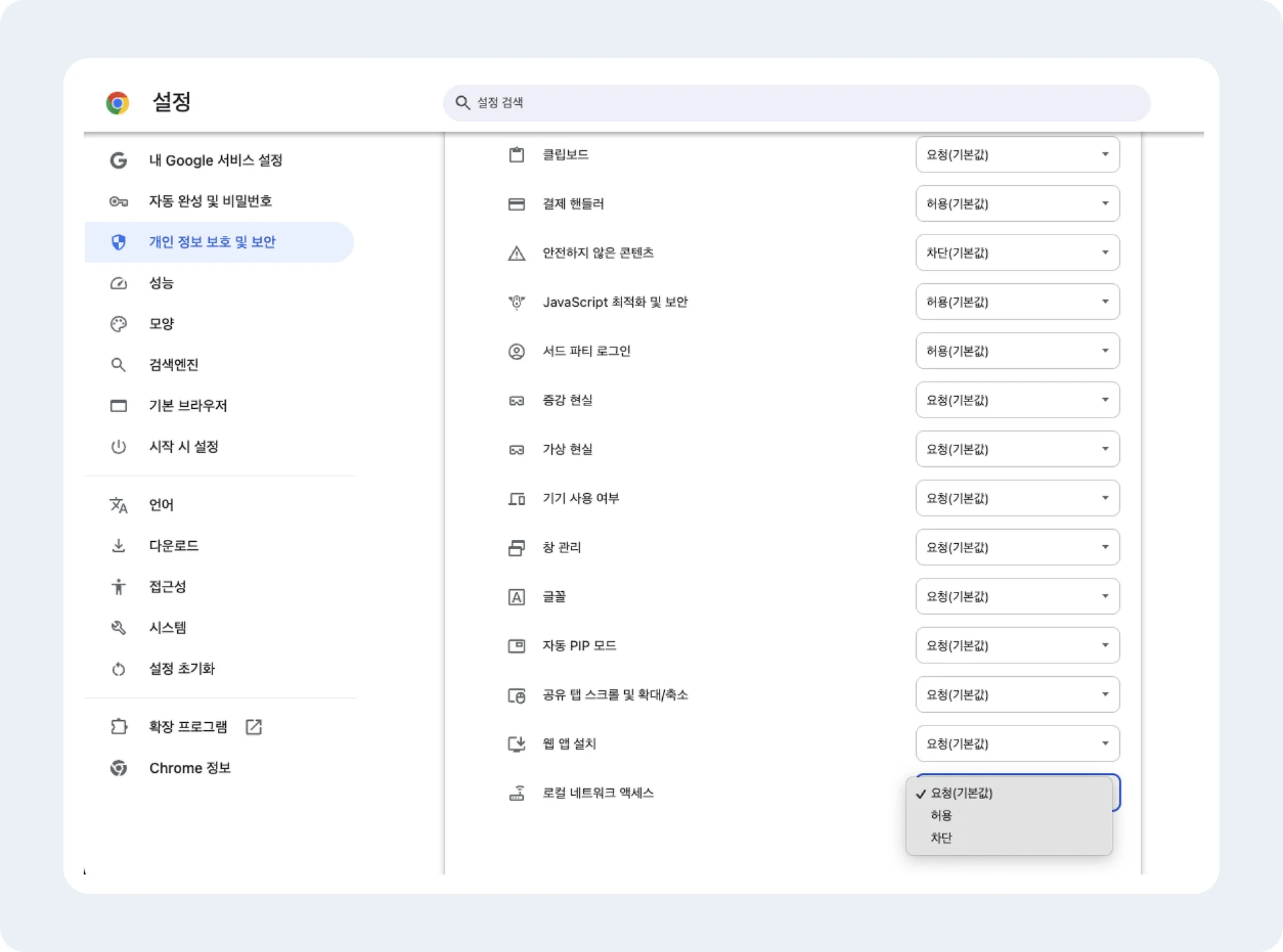Open 확장 프로그램 via external link icon
Viewport: 1283px width, 952px height.
254,726
